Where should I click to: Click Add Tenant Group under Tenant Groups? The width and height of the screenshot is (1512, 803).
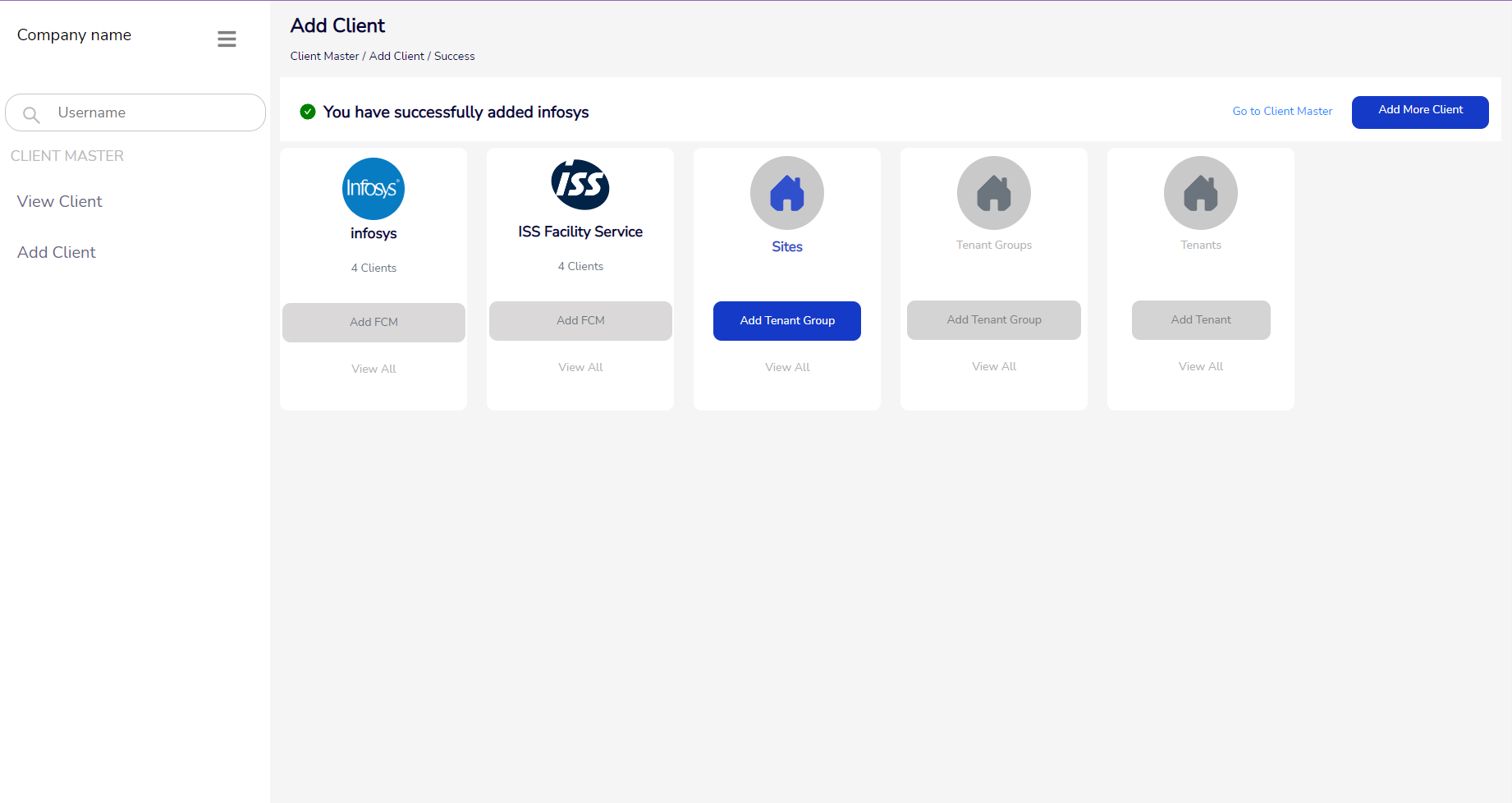click(994, 319)
